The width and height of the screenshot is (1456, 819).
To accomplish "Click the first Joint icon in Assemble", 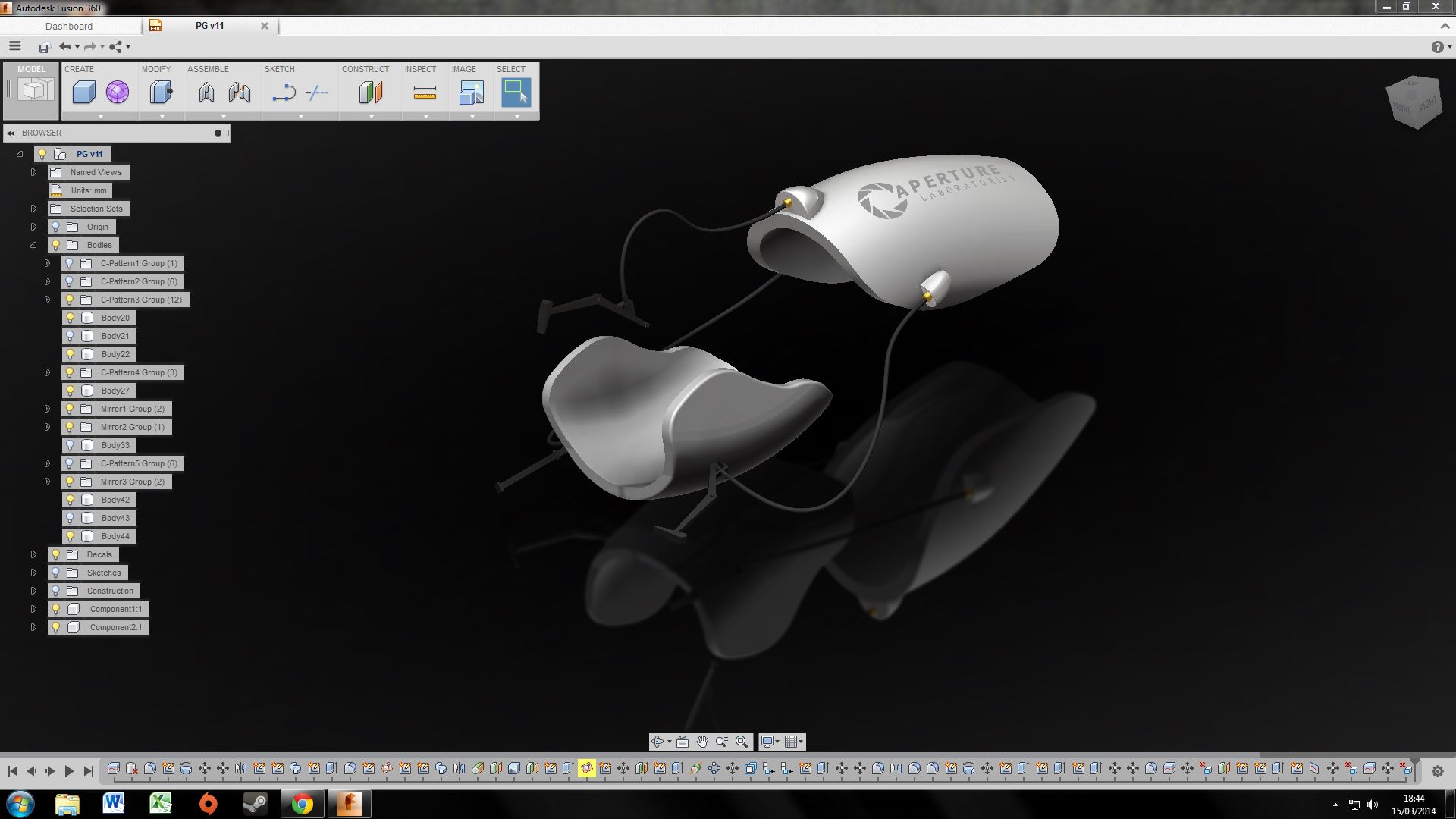I will tap(206, 93).
